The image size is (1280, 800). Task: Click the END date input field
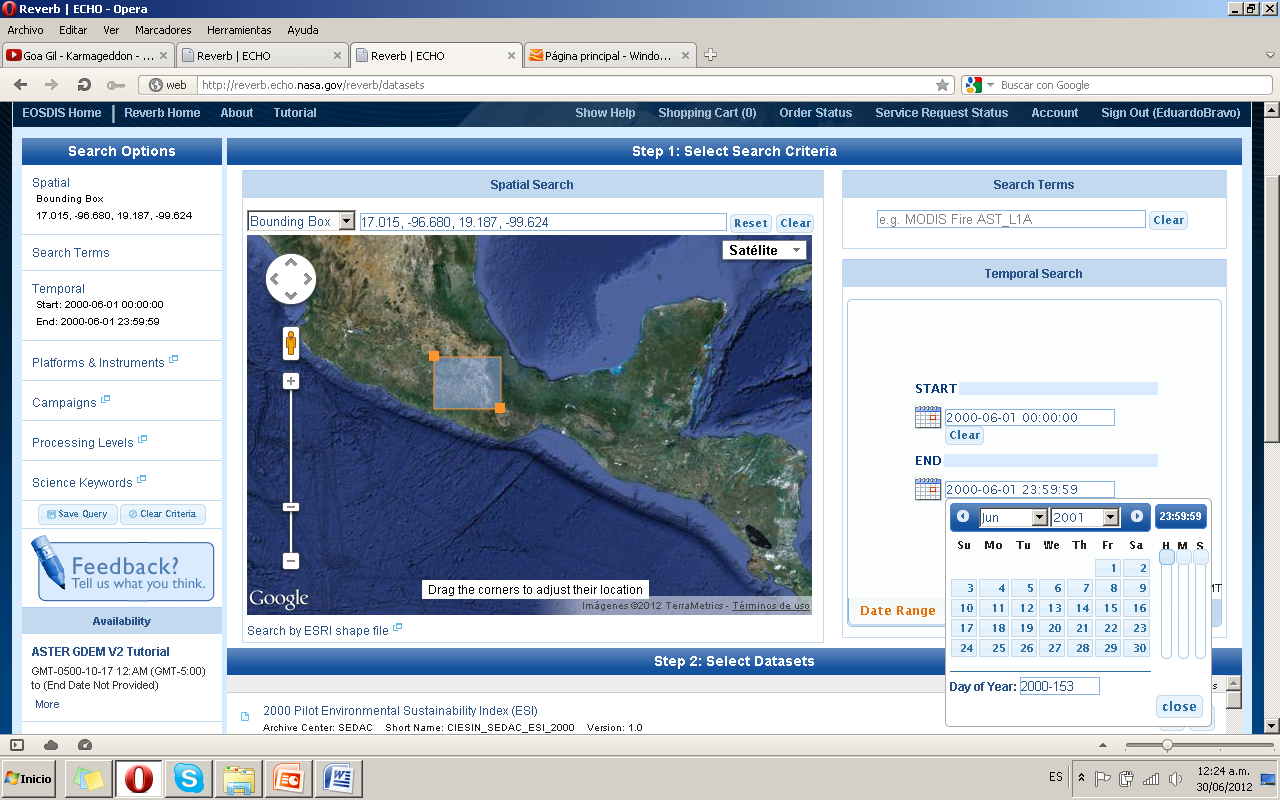click(1029, 490)
